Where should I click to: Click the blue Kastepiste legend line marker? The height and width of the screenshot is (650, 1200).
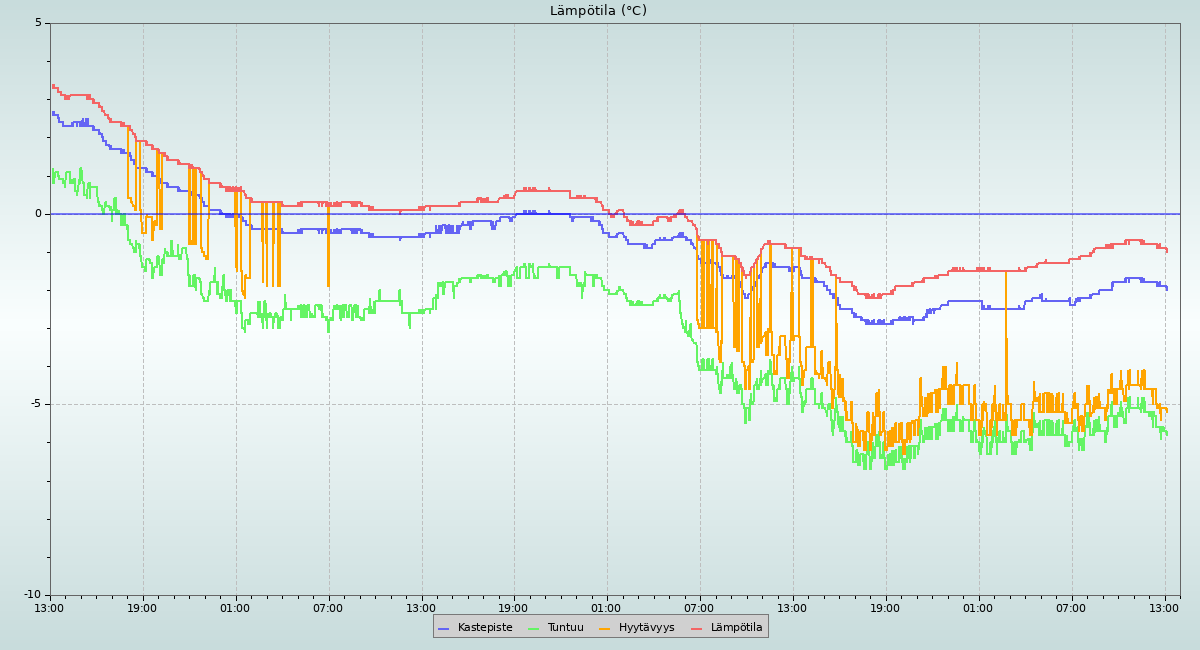click(443, 628)
